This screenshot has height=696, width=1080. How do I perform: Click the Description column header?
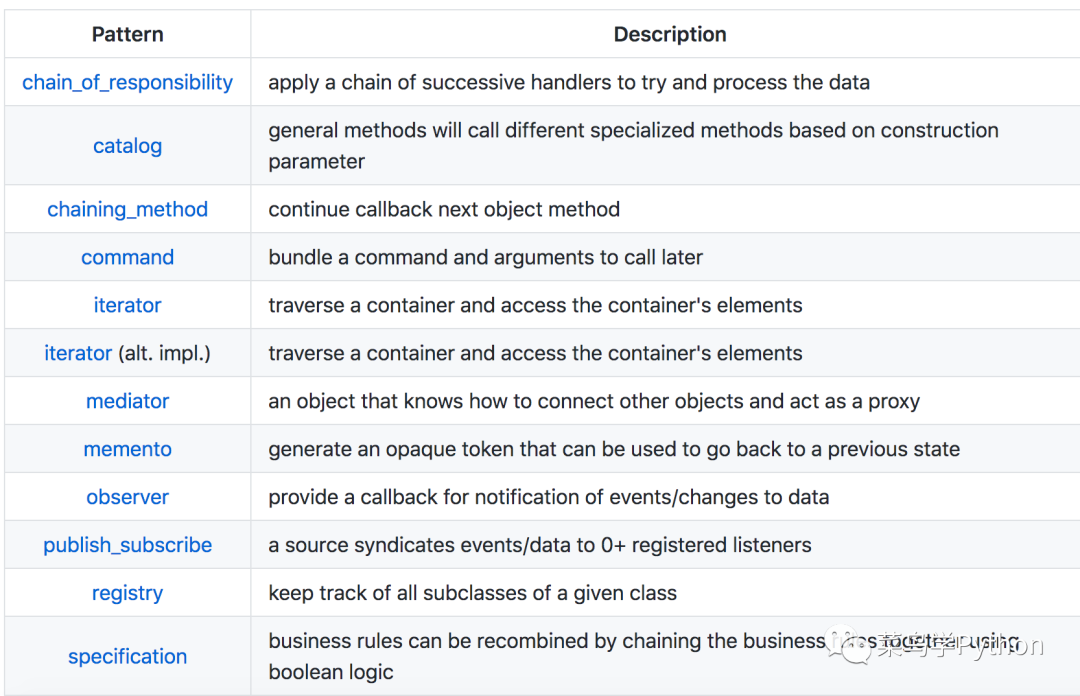670,34
